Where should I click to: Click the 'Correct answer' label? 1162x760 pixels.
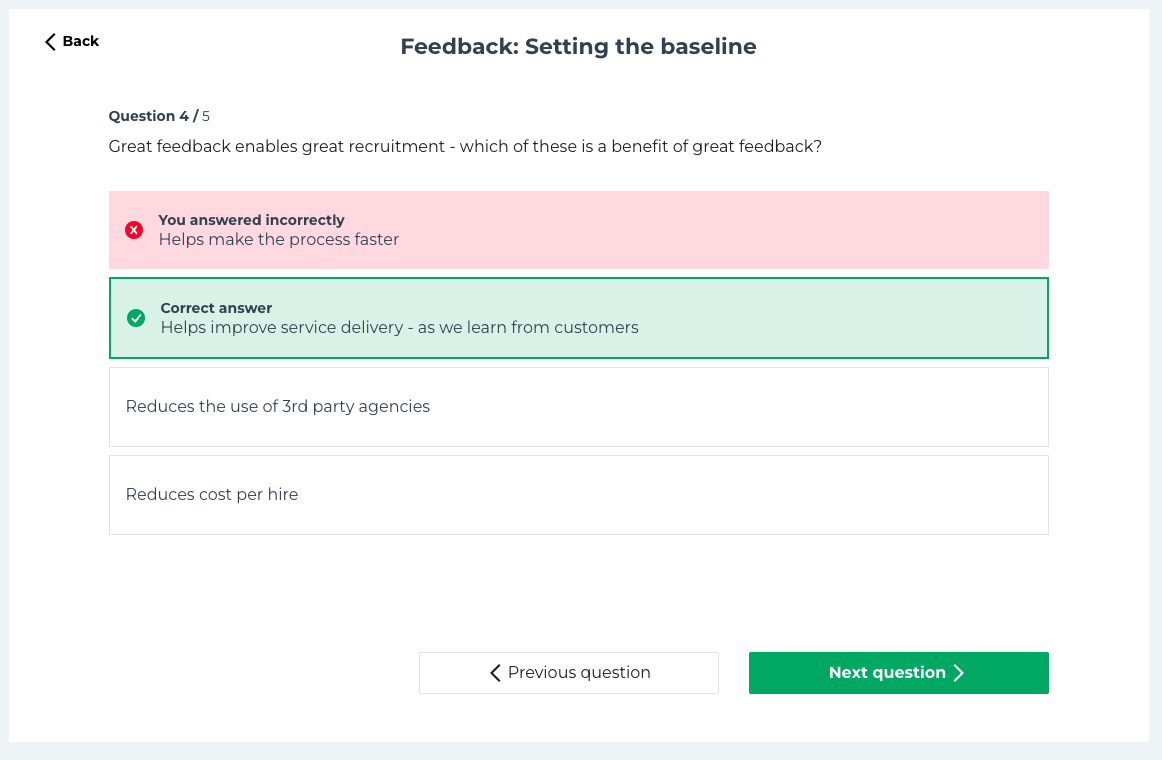click(216, 308)
